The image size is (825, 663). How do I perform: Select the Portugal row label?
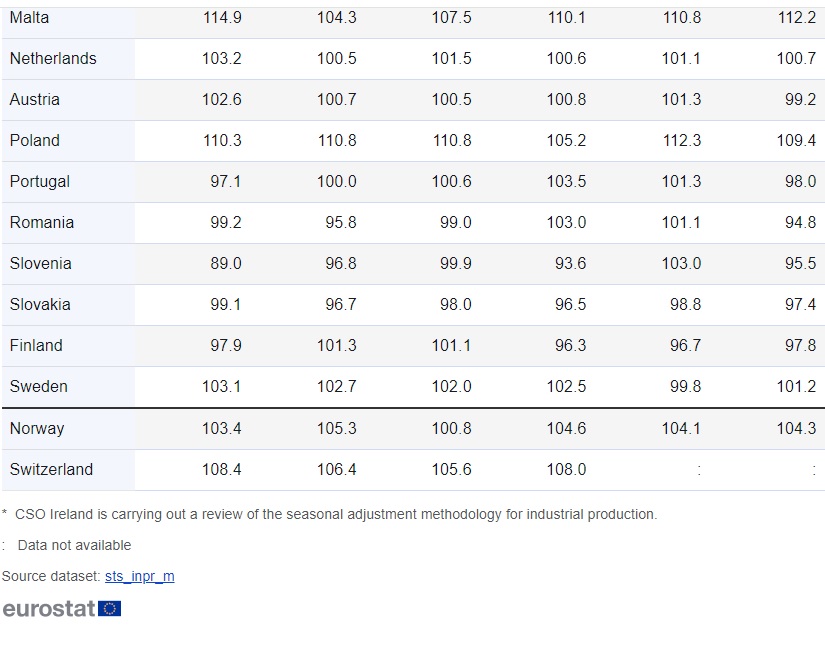(40, 182)
